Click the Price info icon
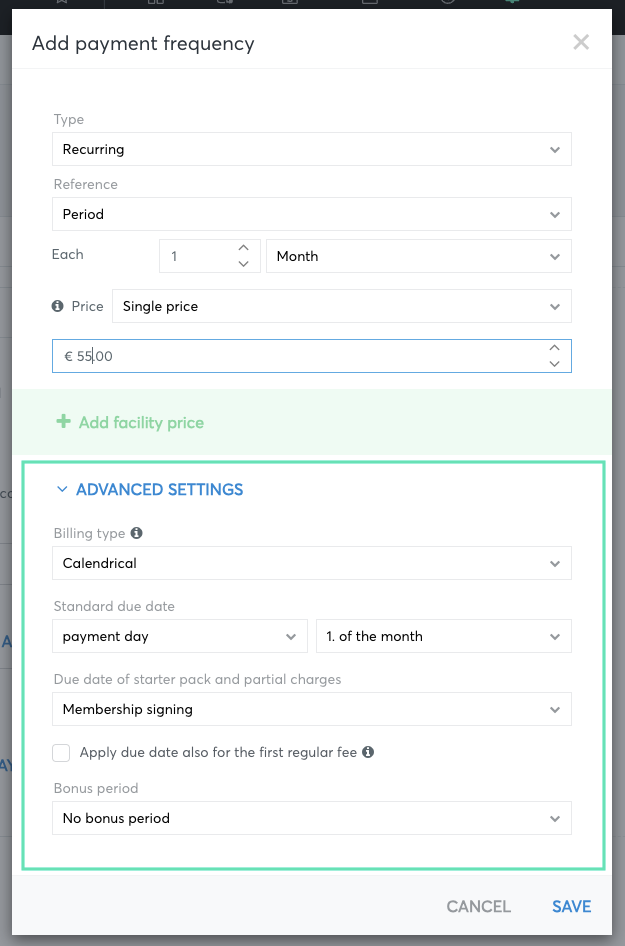Viewport: 625px width, 946px height. point(57,306)
